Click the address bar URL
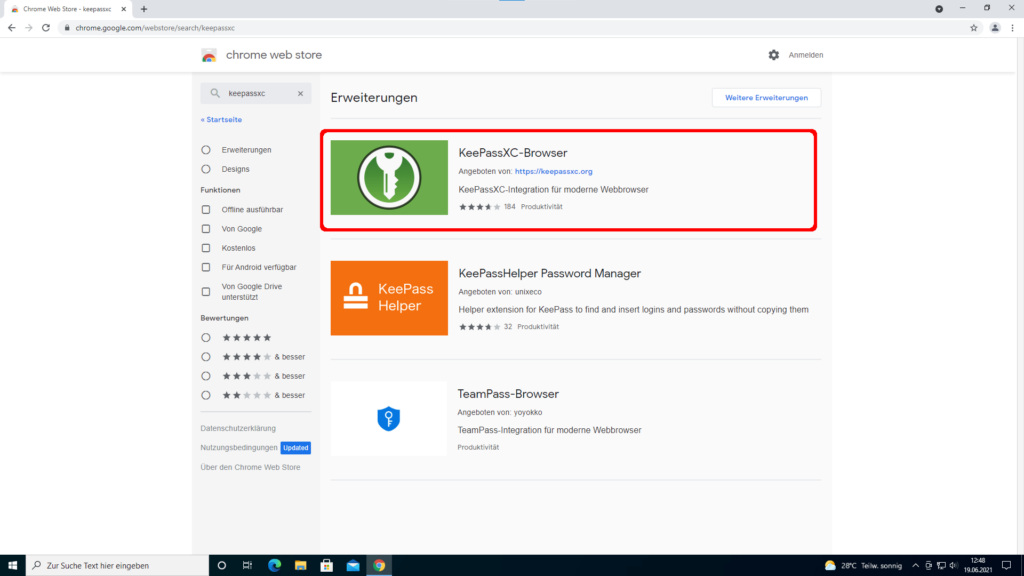Viewport: 1024px width, 576px height. point(155,28)
